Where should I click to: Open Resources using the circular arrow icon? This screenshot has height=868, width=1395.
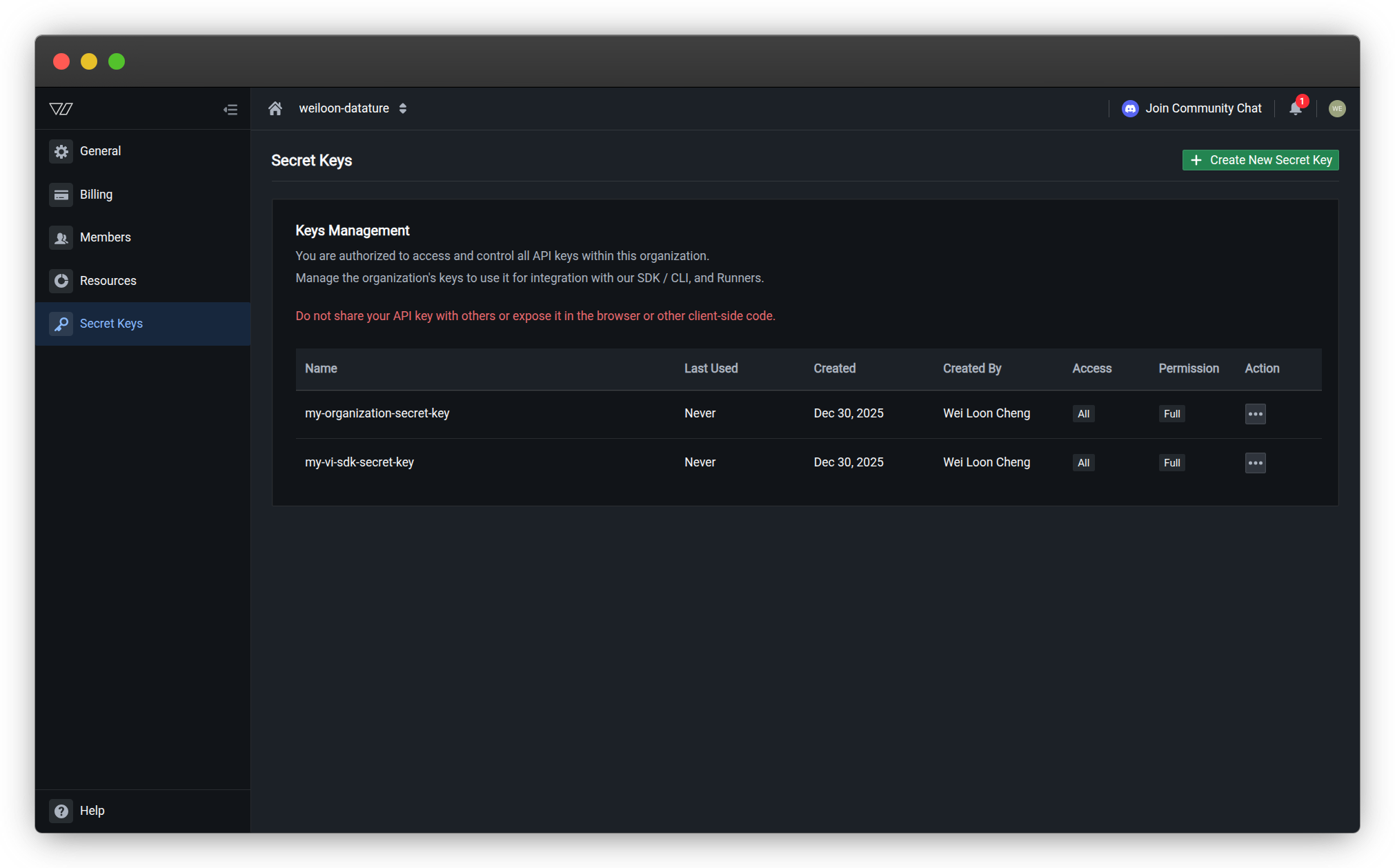pos(61,281)
